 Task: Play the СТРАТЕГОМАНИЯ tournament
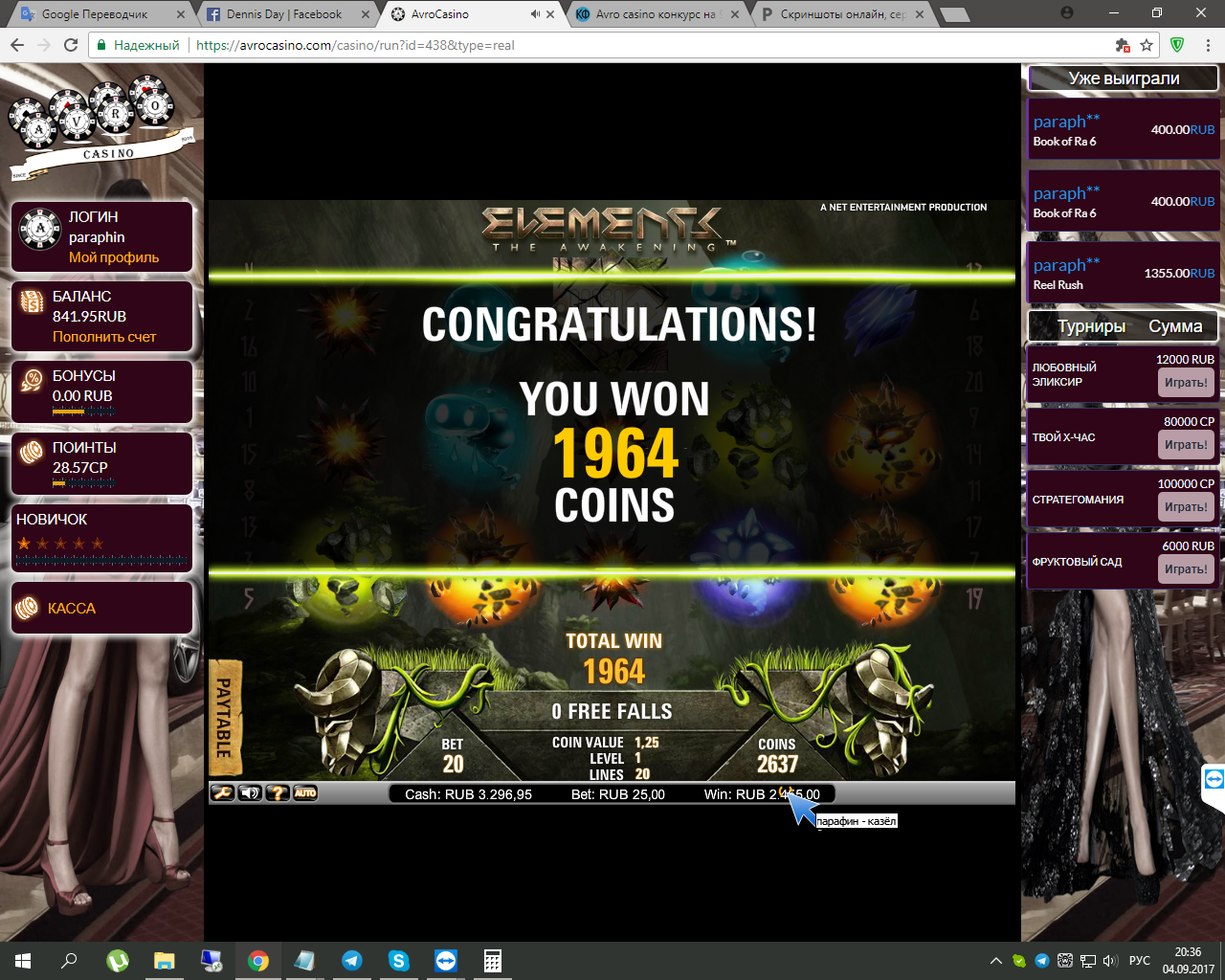[x=1186, y=507]
